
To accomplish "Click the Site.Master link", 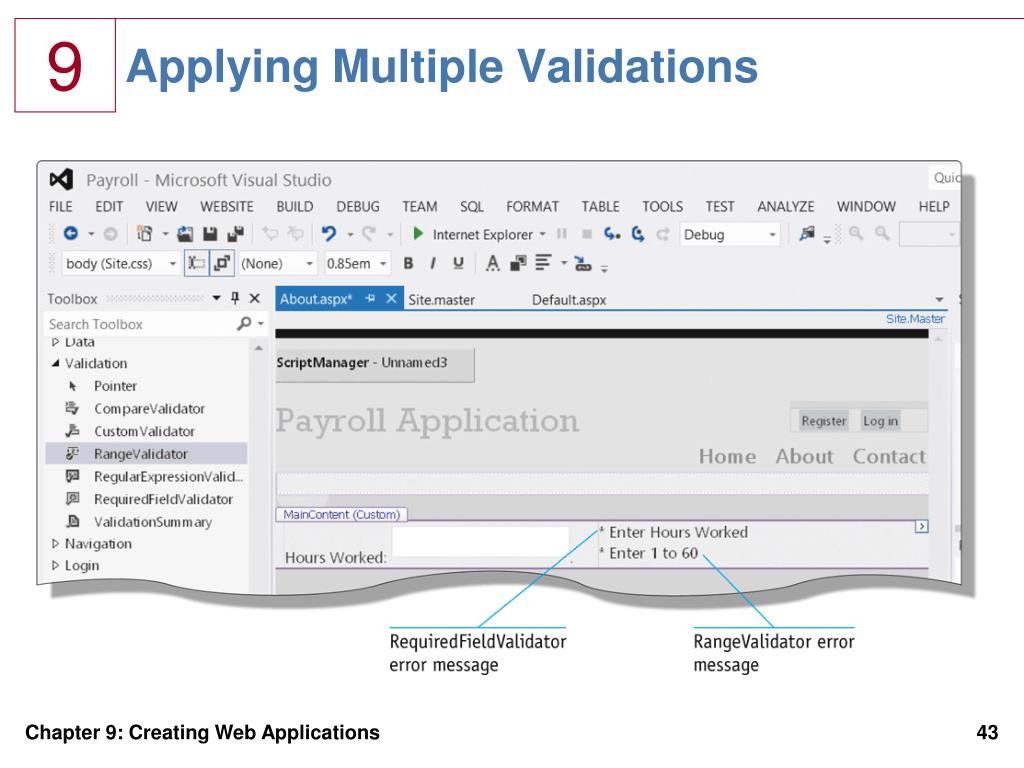I will [x=915, y=319].
